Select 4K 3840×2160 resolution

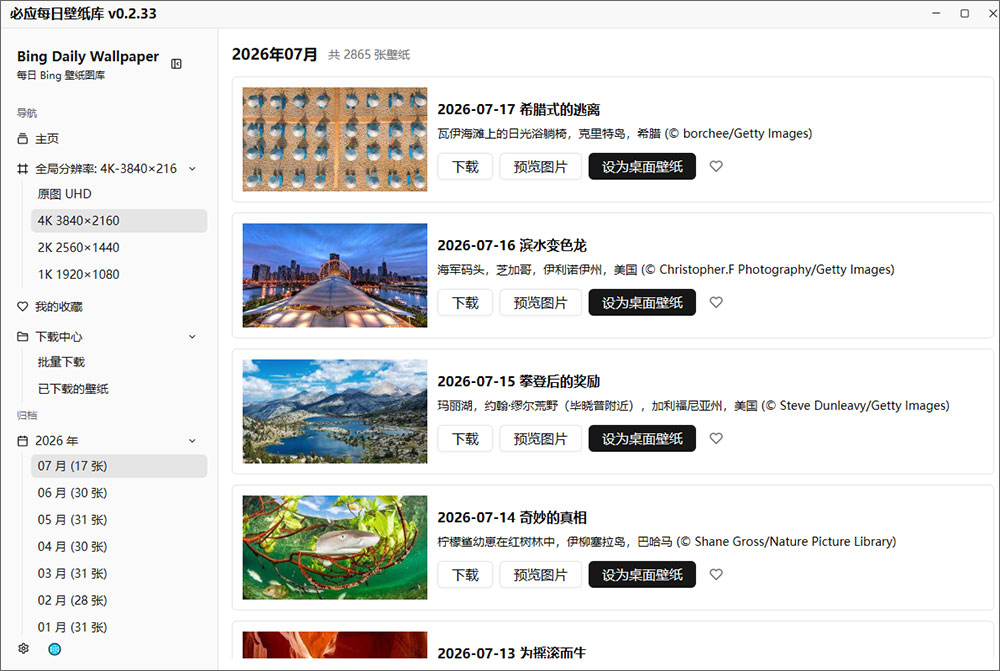coord(119,221)
